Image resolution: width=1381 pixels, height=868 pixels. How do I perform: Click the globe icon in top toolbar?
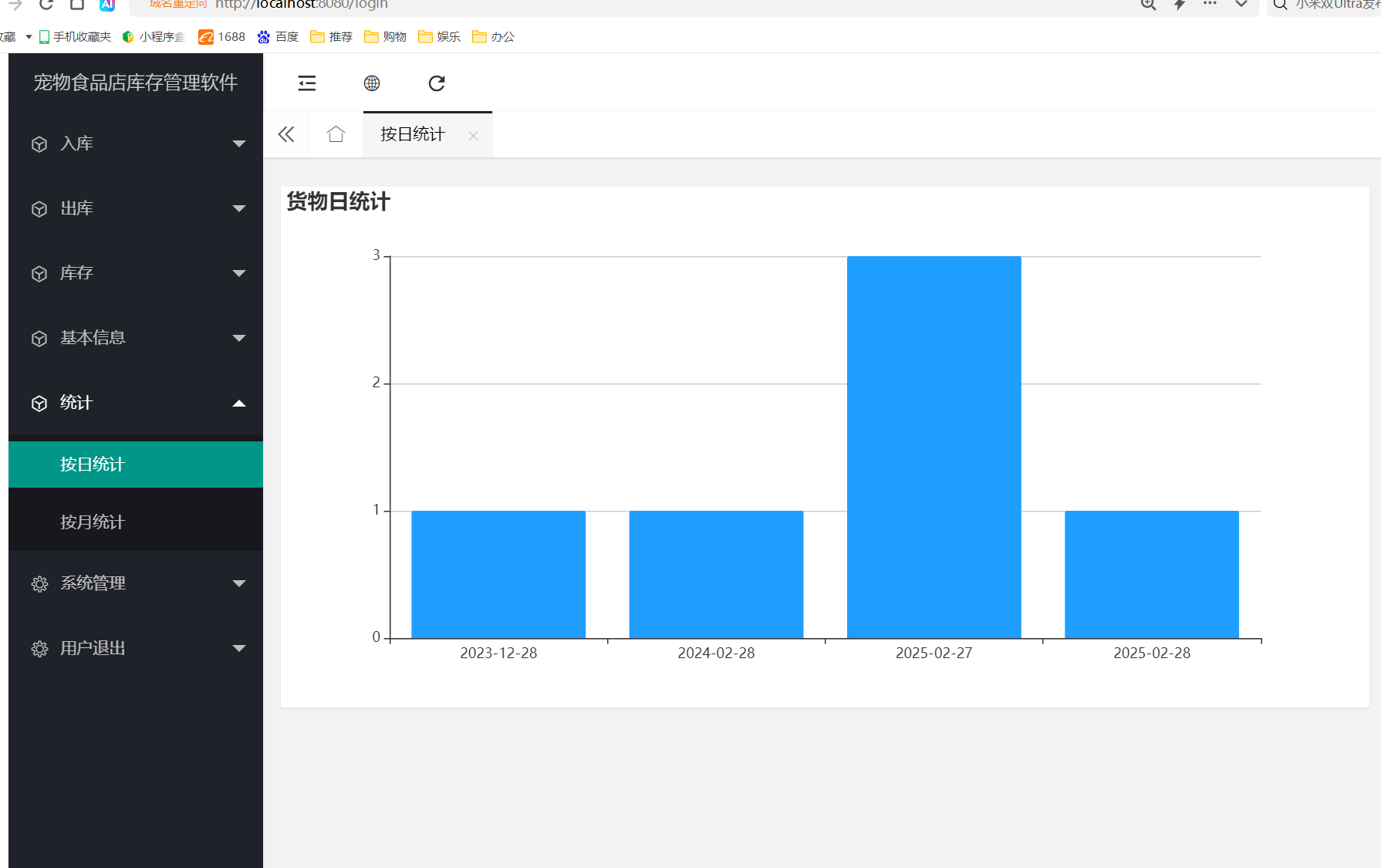tap(372, 83)
